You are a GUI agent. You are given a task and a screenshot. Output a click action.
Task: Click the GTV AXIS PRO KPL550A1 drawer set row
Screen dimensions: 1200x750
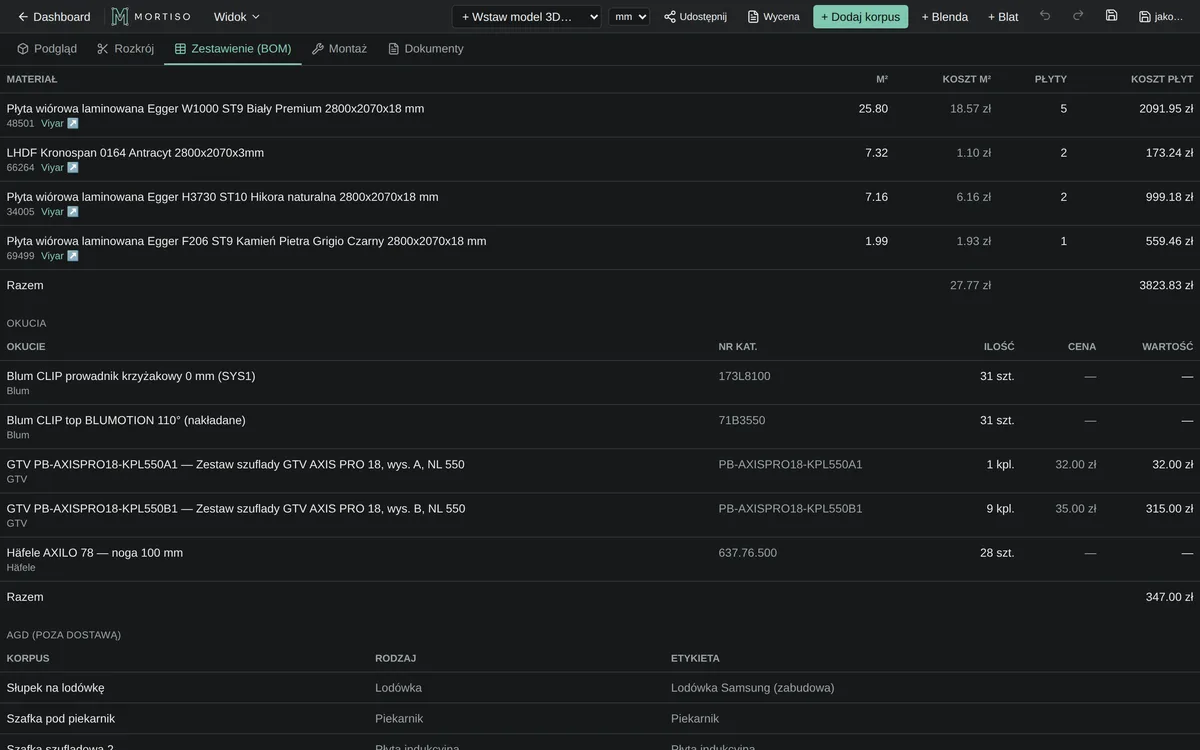[x=600, y=471]
